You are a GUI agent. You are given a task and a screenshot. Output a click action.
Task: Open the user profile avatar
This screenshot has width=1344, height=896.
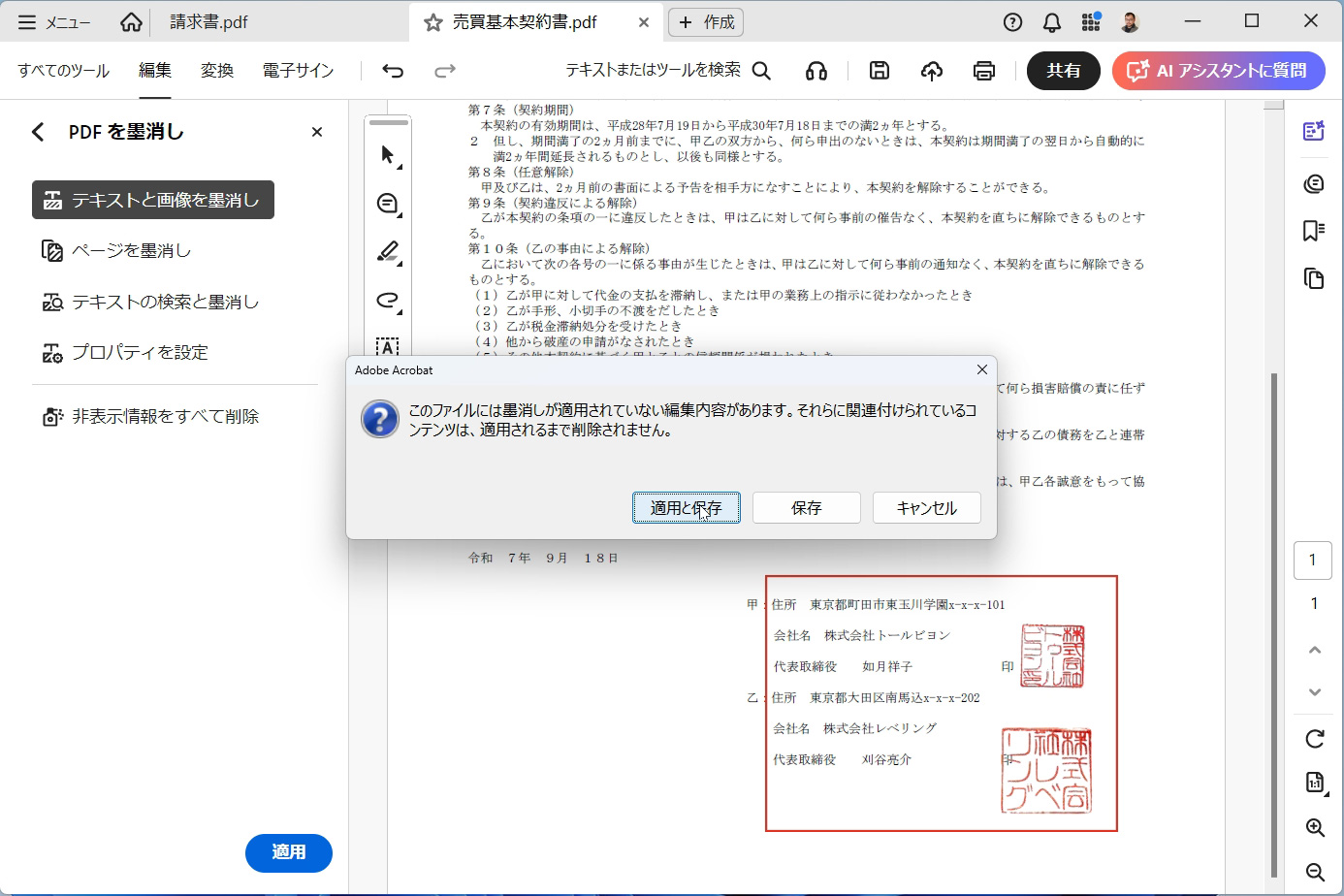(1130, 22)
